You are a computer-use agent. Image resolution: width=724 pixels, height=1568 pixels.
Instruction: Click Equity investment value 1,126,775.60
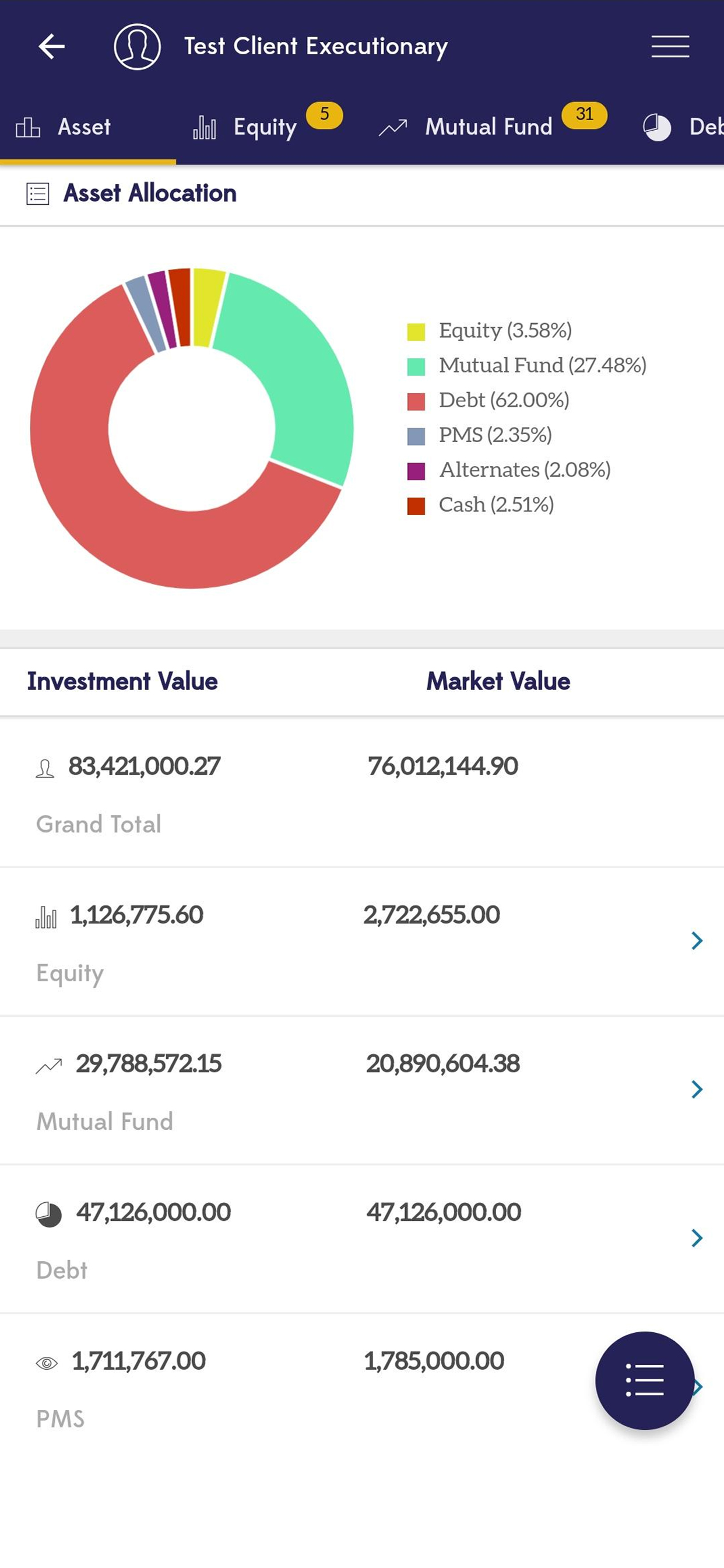[136, 915]
